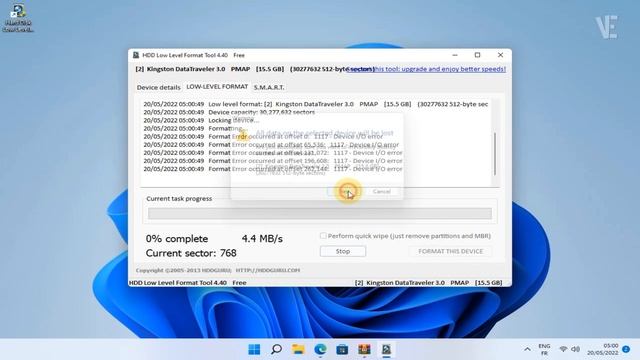The height and width of the screenshot is (360, 640).
Task: Click the status bar Kingston DataTraveler text
Action: tap(428, 282)
